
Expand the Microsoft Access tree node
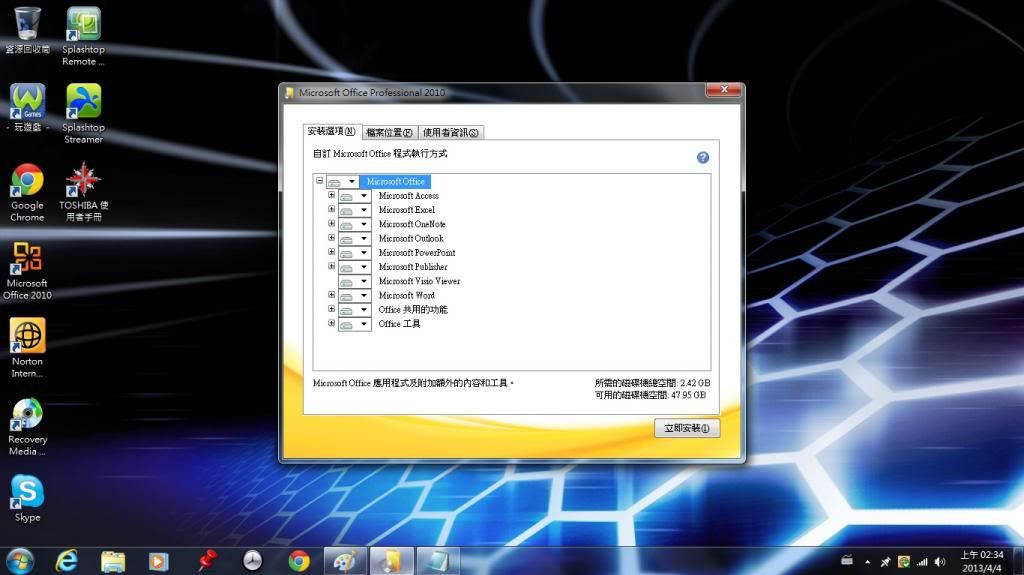(331, 195)
